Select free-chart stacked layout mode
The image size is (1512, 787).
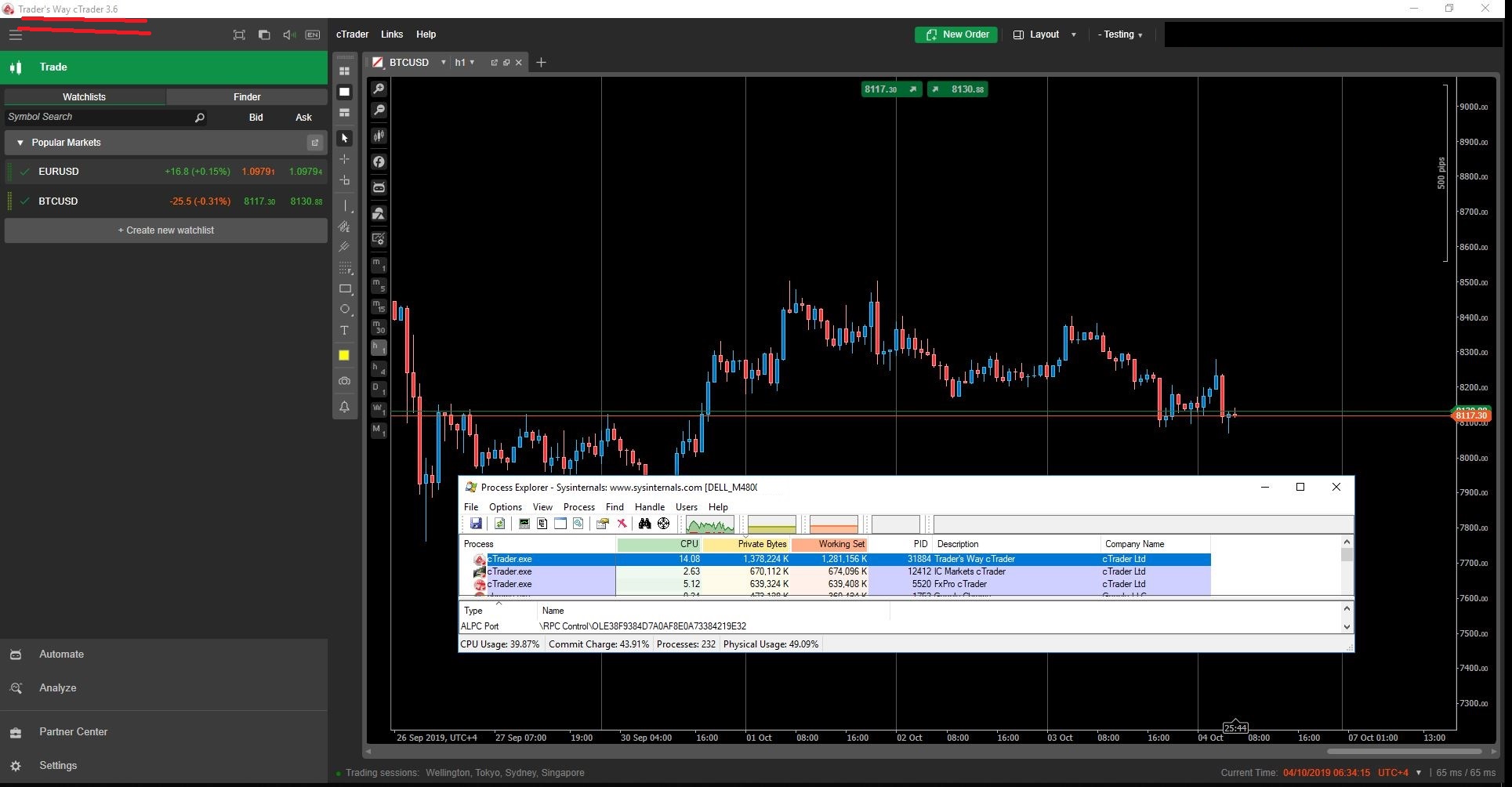[344, 113]
